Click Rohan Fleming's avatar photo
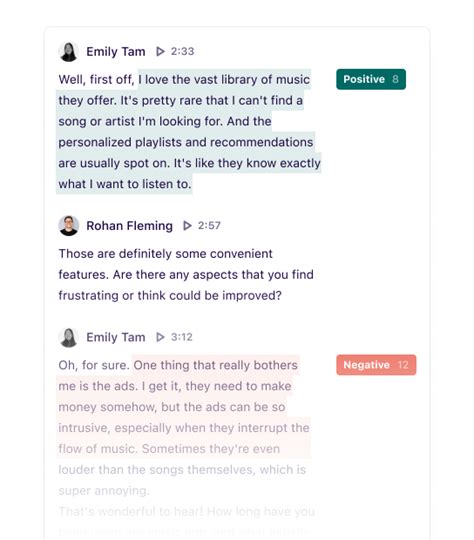 (69, 226)
